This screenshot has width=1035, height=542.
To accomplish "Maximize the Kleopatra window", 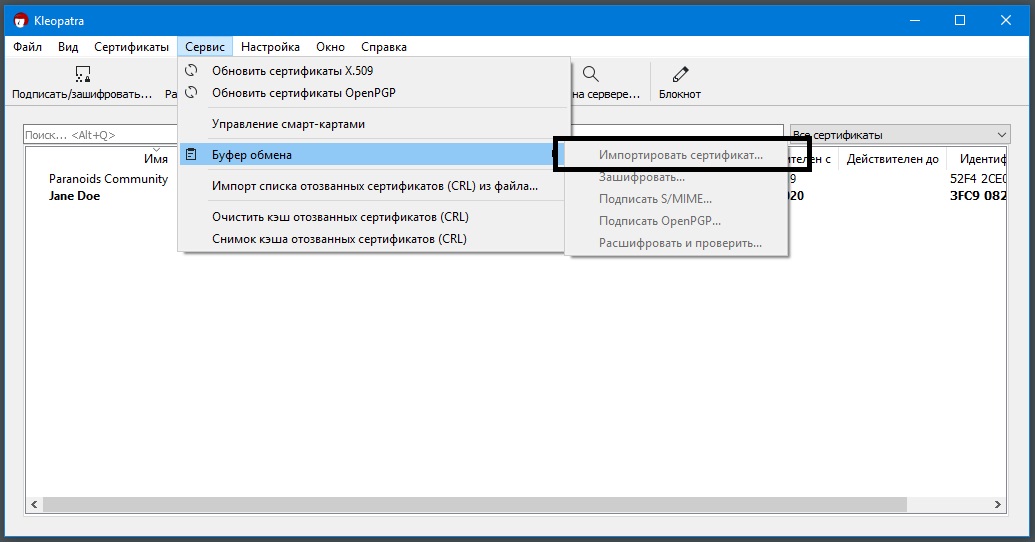I will (x=960, y=20).
